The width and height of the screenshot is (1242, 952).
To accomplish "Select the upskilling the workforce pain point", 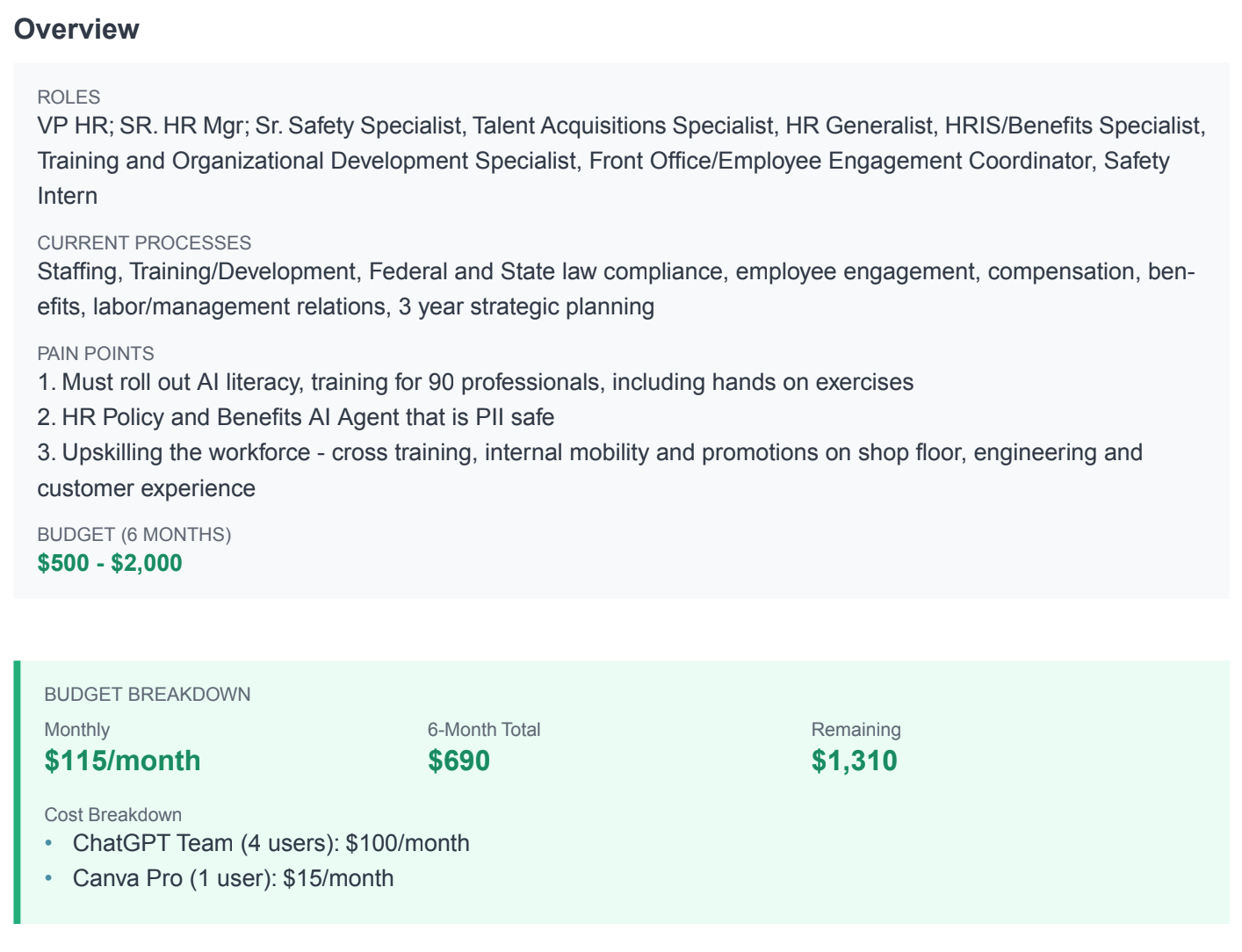I will 589,452.
